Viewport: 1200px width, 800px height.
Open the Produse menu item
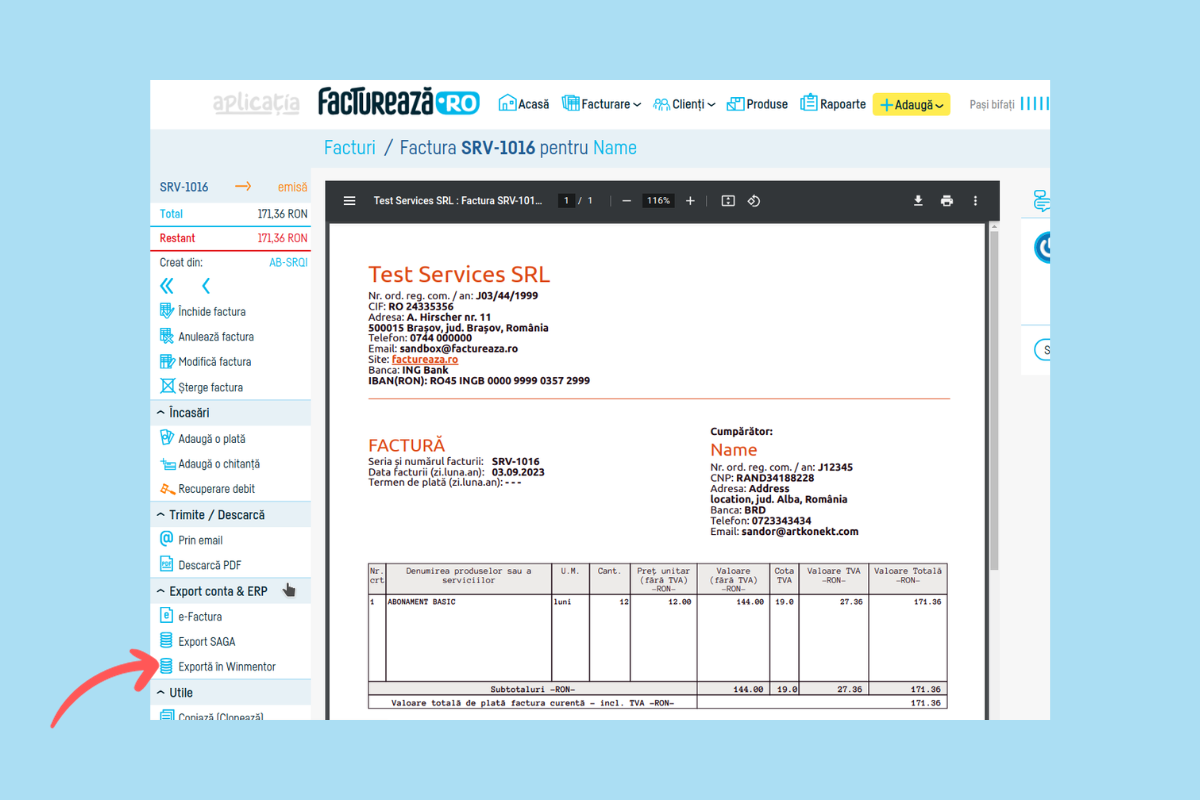(x=757, y=104)
